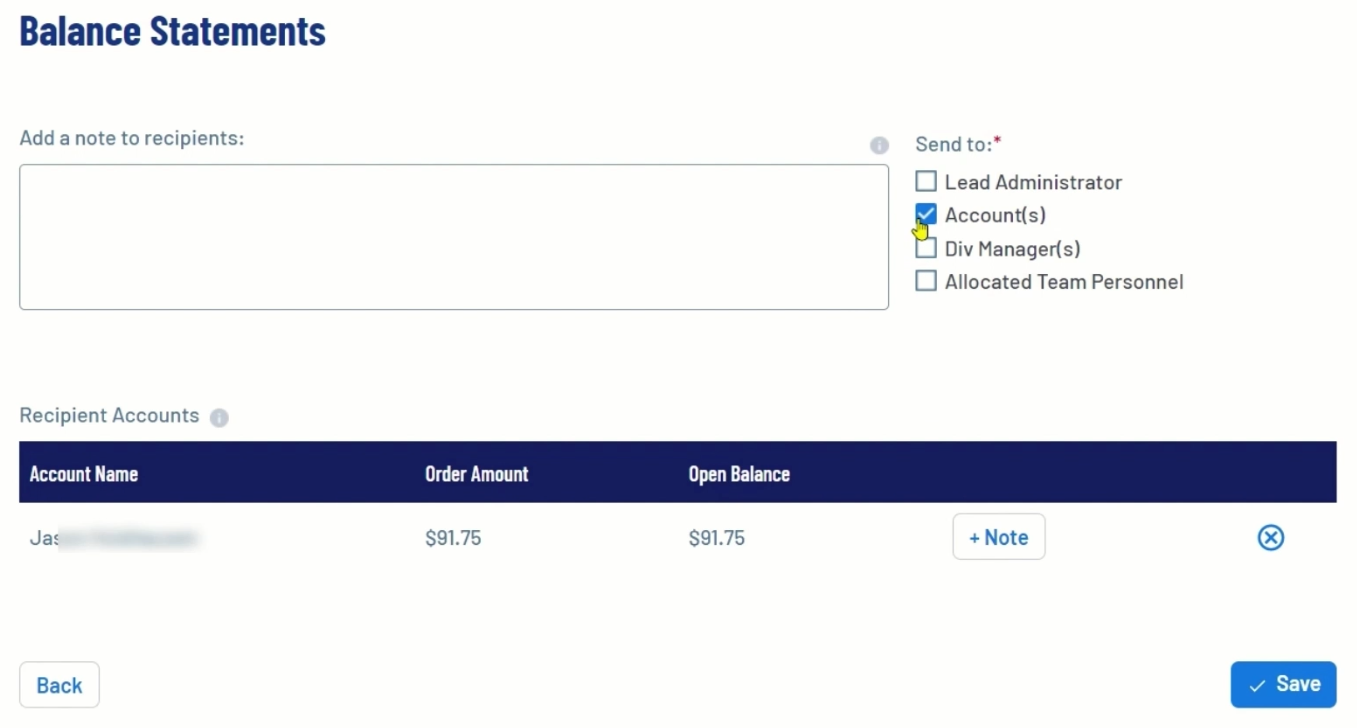Click inside the note to recipients text box
1357x728 pixels.
[x=453, y=237]
